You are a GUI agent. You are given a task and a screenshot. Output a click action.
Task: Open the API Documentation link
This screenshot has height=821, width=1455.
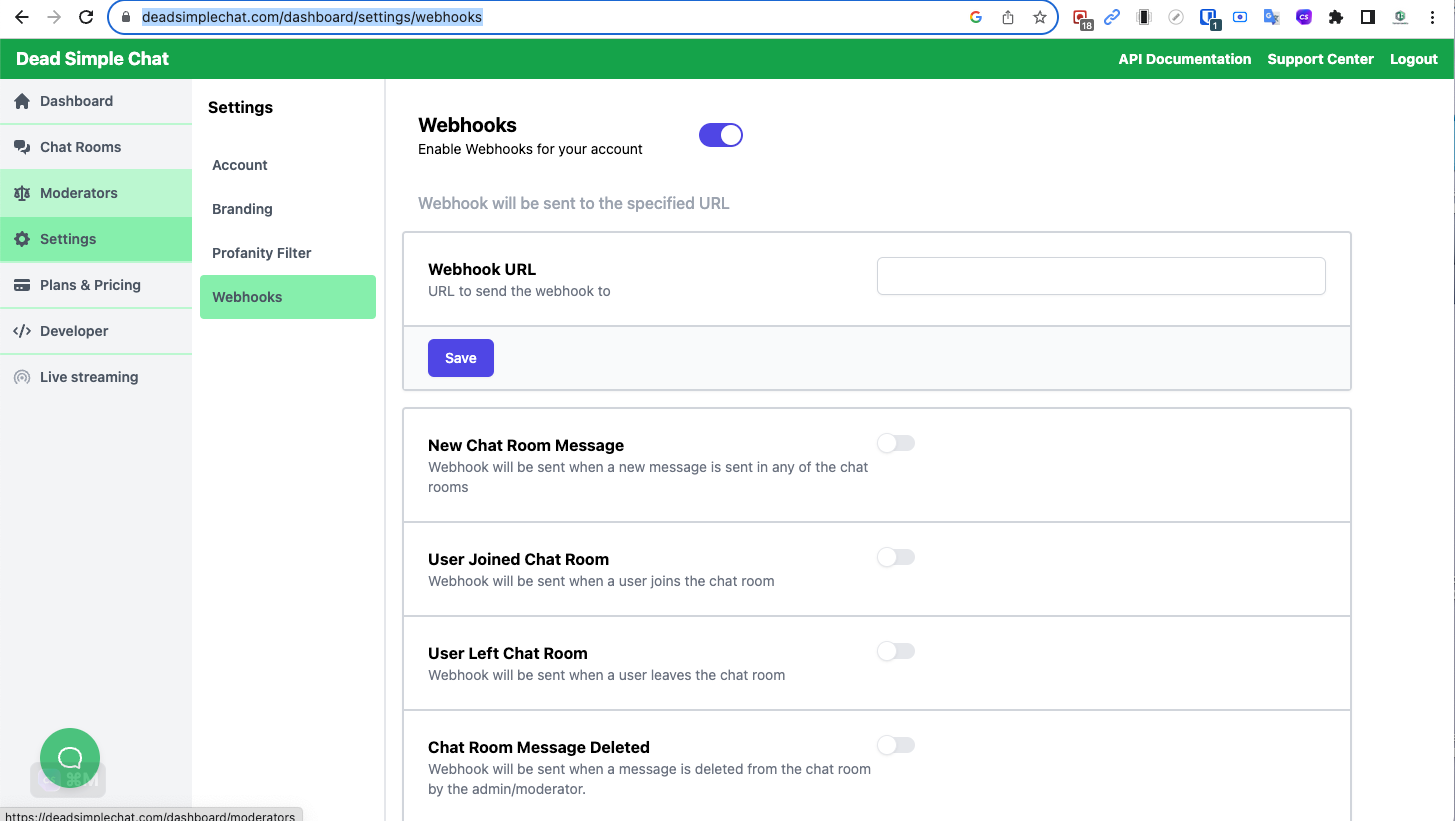click(x=1184, y=59)
